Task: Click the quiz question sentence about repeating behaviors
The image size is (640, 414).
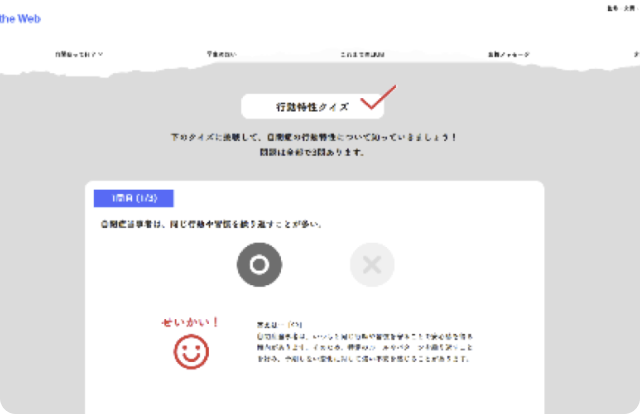Action: (211, 224)
